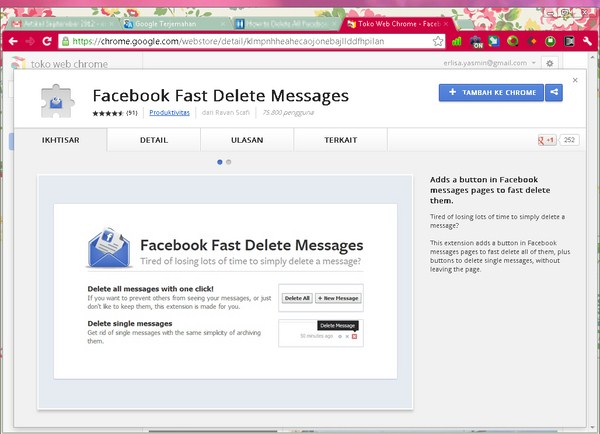Click the blue arrow extension icon
Screen dimensions: 600x434
pos(494,41)
